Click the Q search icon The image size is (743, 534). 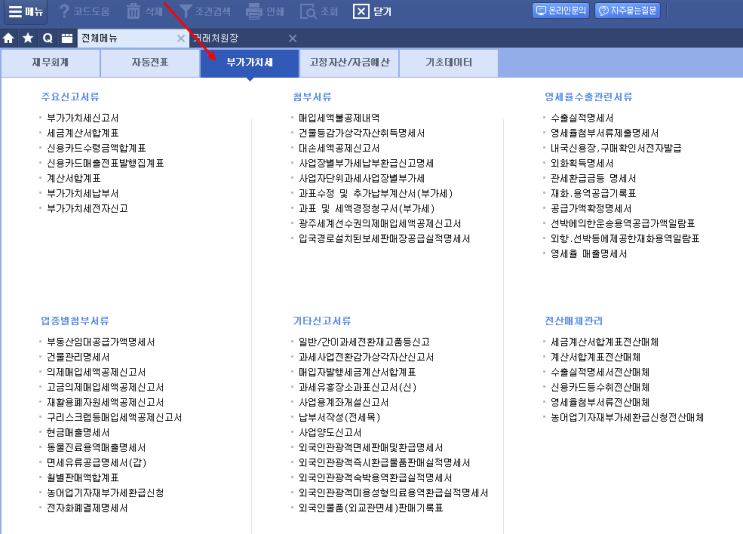tap(47, 38)
